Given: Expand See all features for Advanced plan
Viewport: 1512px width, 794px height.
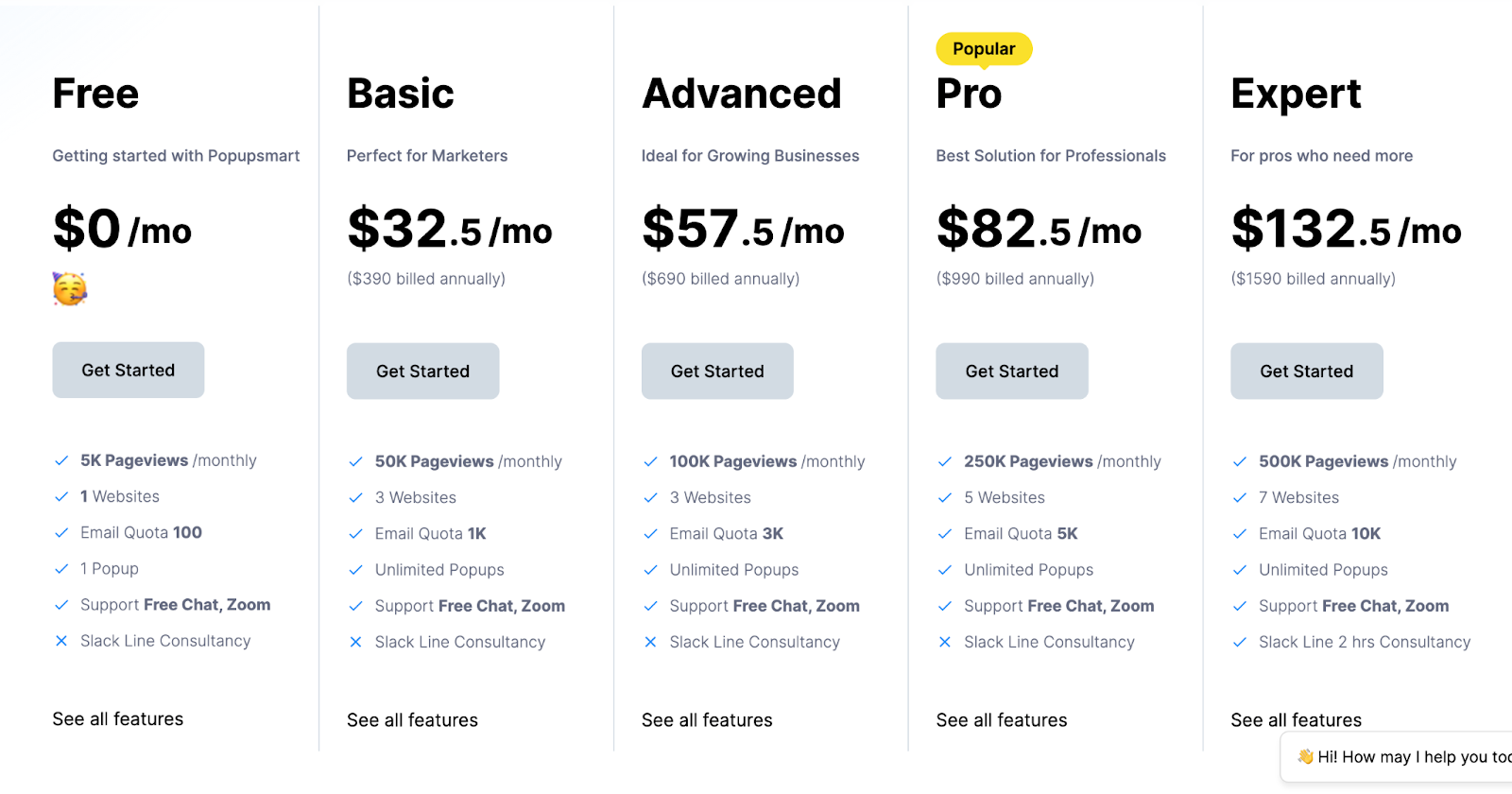Looking at the screenshot, I should click(x=707, y=720).
